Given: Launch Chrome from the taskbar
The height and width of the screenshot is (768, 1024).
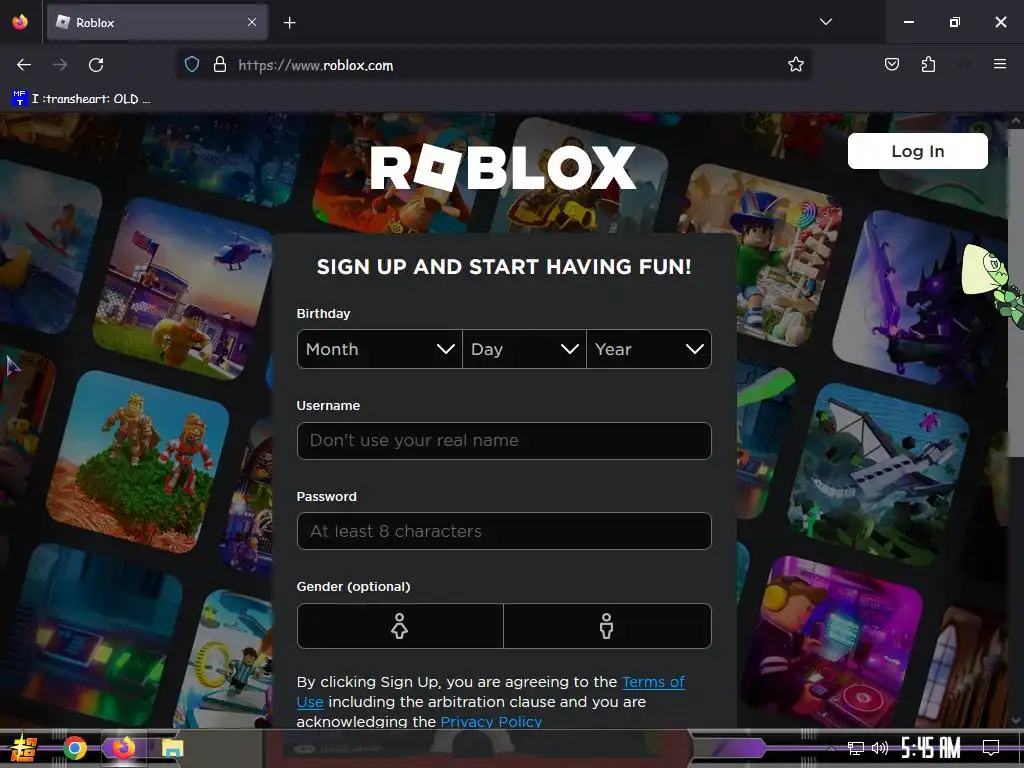Looking at the screenshot, I should click(75, 748).
